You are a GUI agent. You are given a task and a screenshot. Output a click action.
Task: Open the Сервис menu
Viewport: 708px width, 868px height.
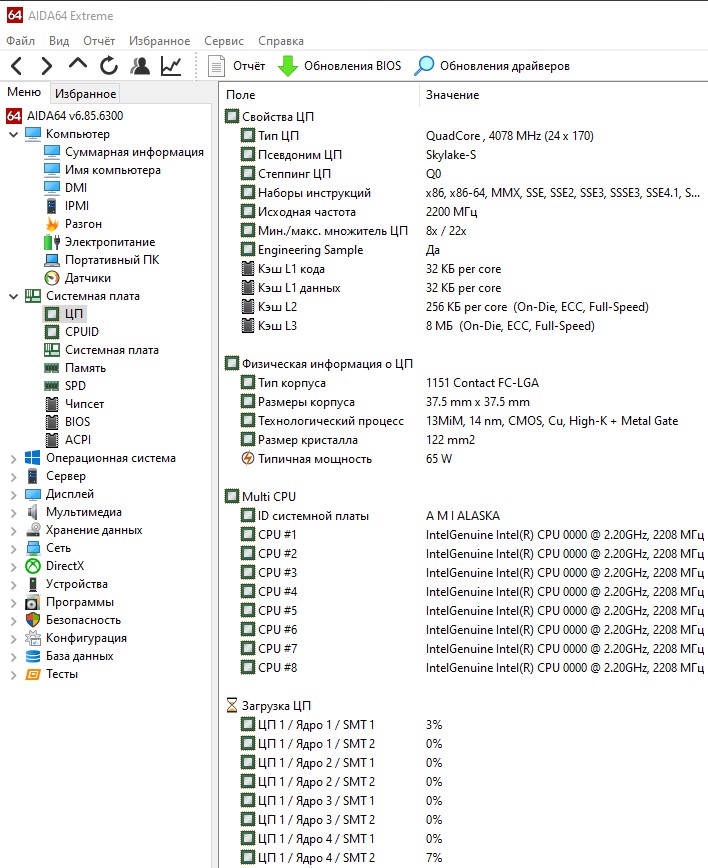tap(224, 41)
